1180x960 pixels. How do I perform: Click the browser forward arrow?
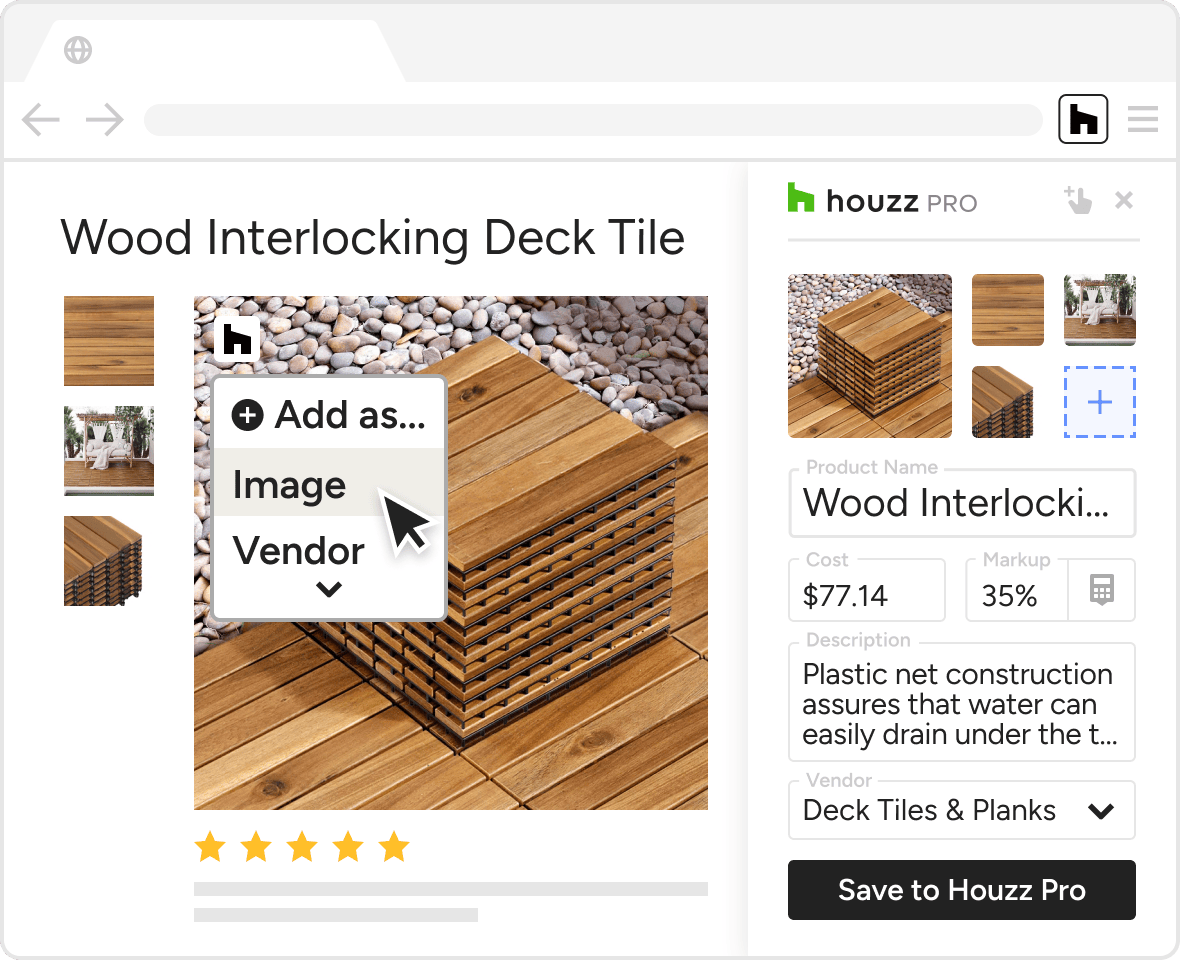[104, 121]
